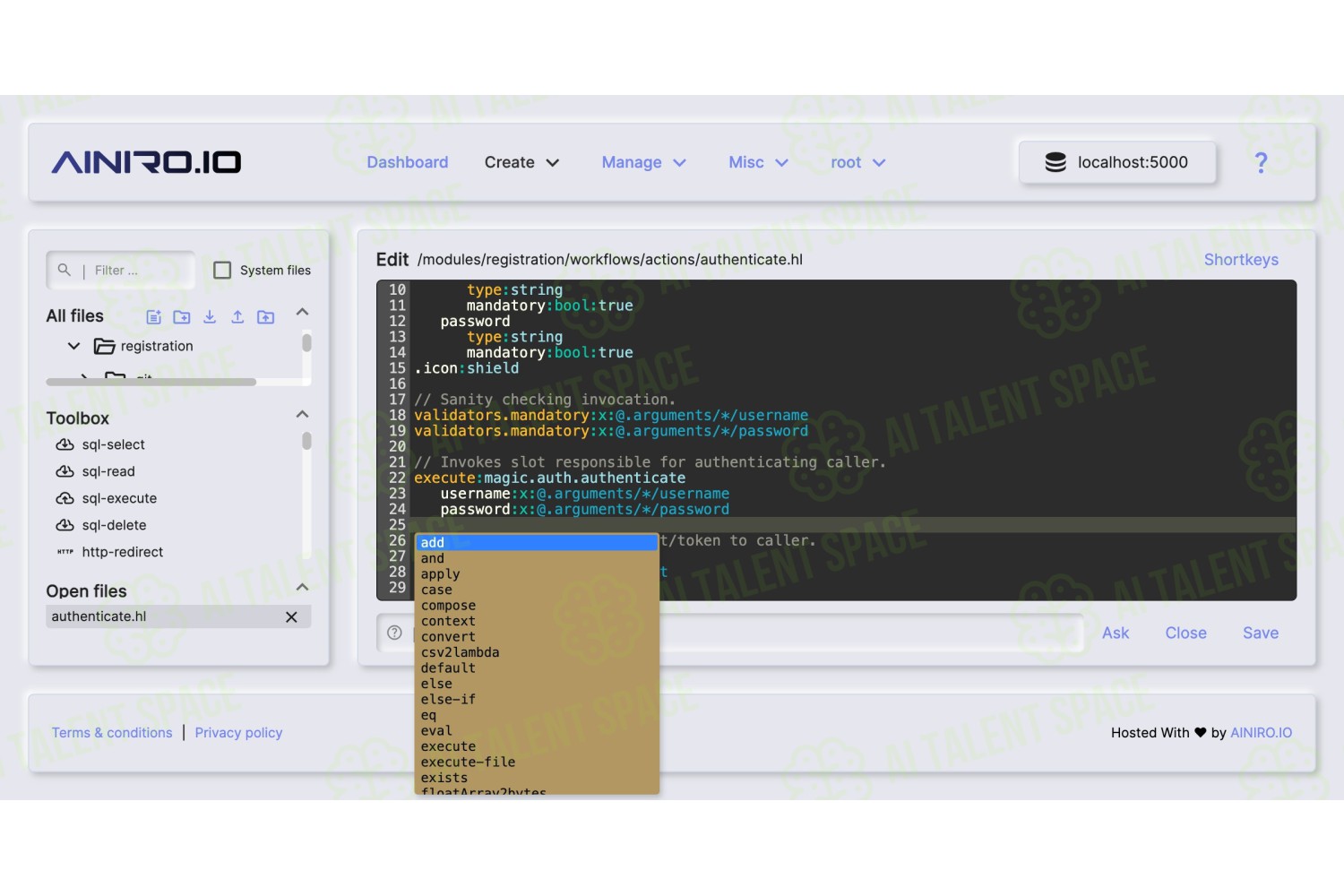This screenshot has height=896, width=1344.
Task: Visit AINIRO.IO footer link
Action: (x=1262, y=733)
